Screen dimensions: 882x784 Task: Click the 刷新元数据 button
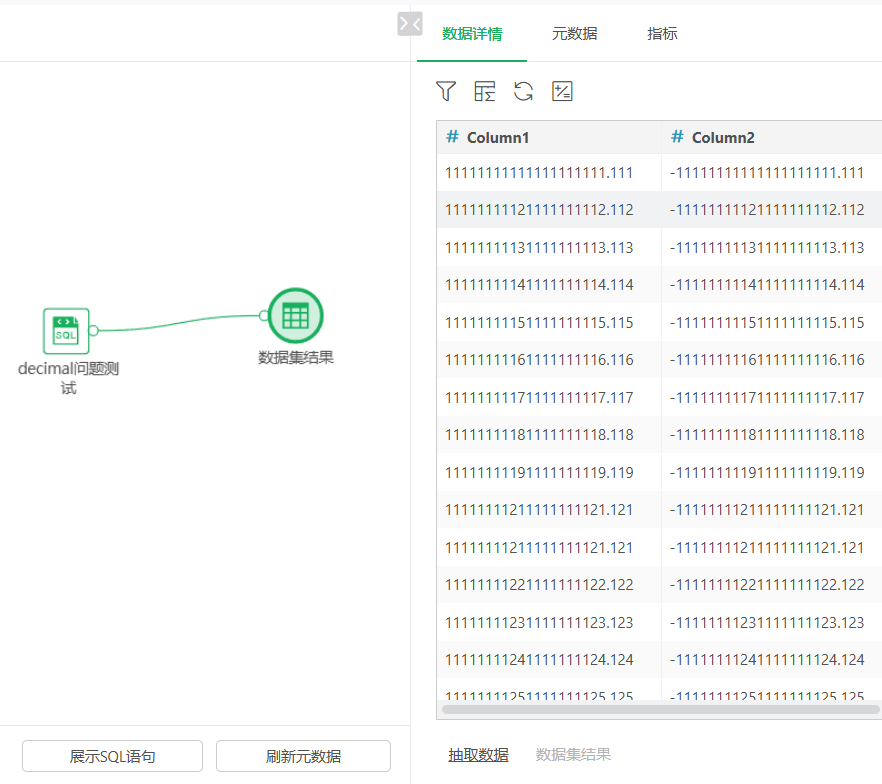click(x=303, y=756)
